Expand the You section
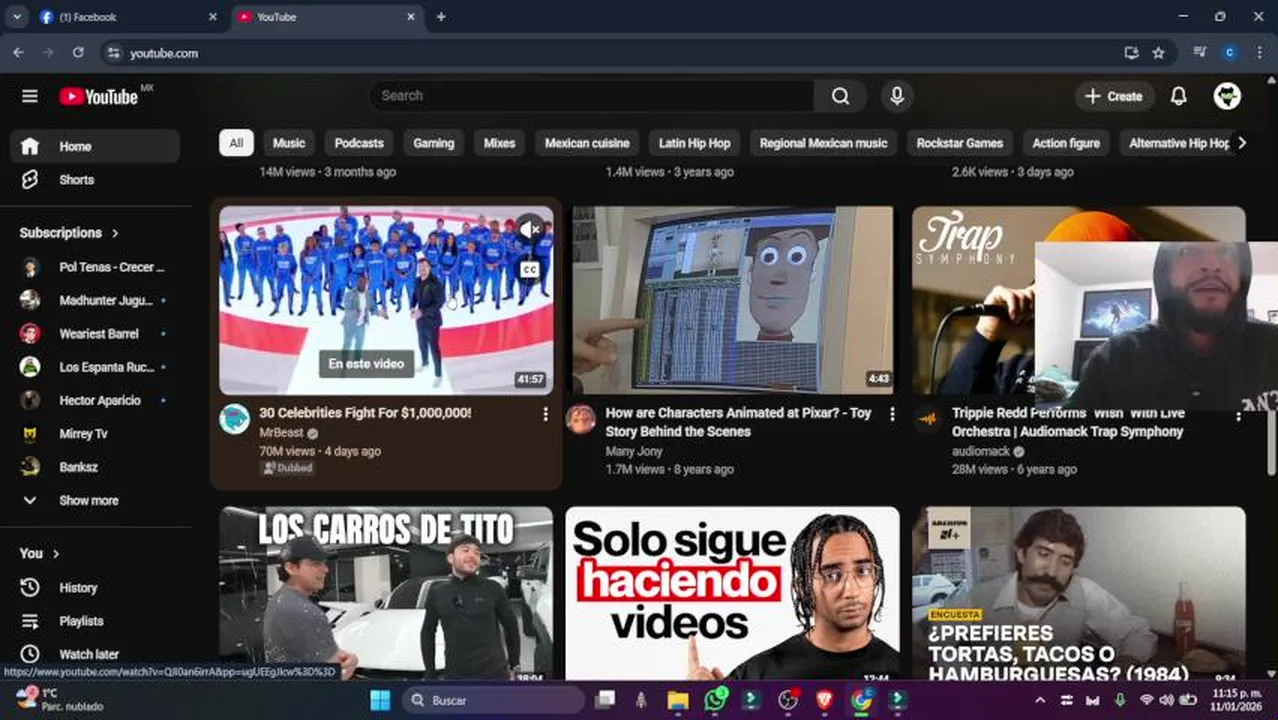1278x720 pixels. 40,553
